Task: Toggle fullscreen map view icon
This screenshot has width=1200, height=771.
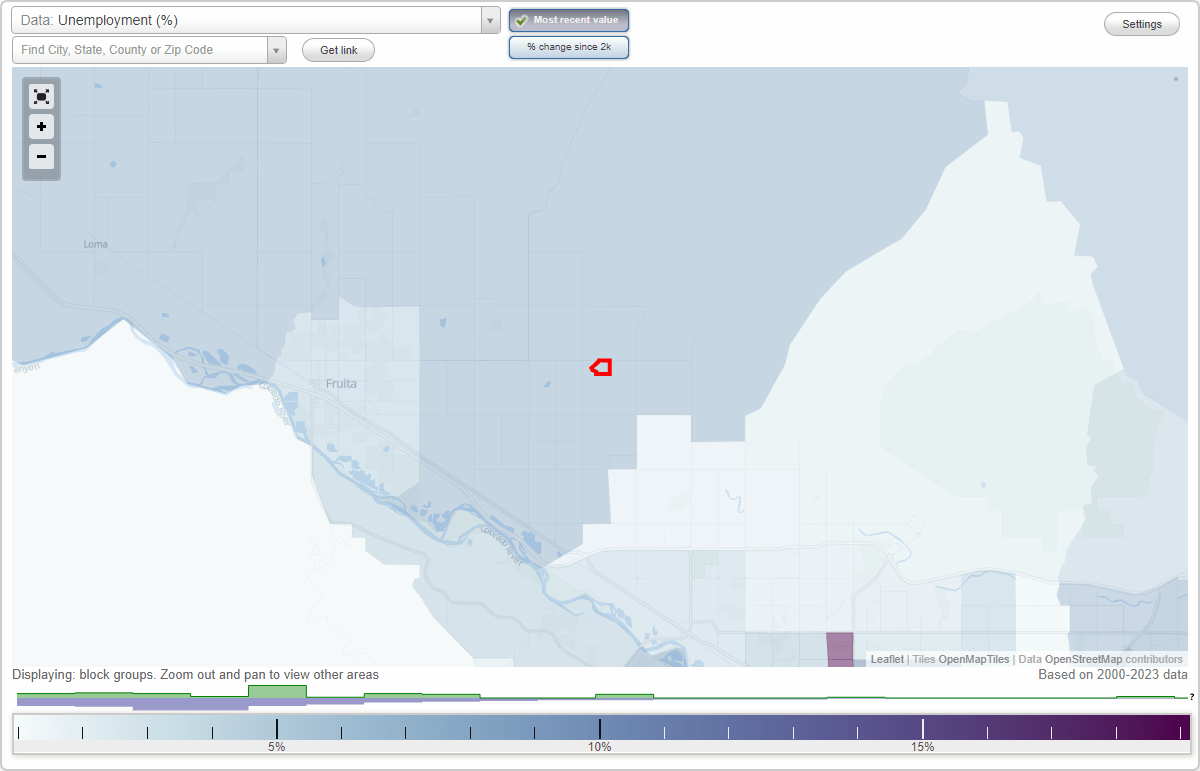Action: coord(41,97)
